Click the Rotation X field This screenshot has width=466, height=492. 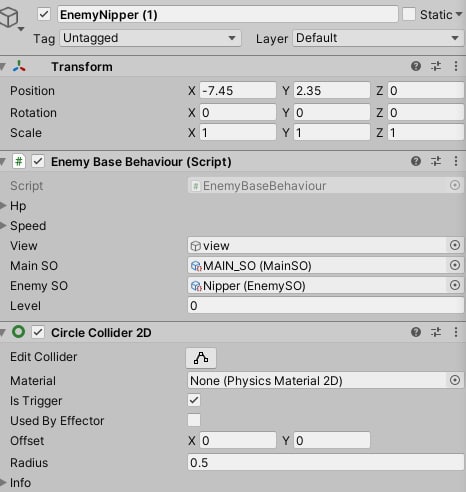pos(238,113)
